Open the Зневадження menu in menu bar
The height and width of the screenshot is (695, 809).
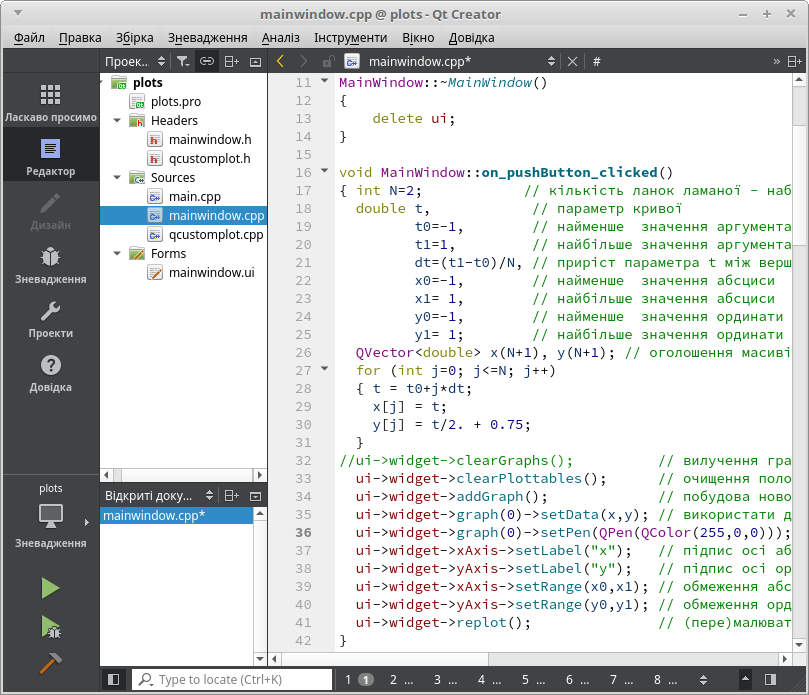pyautogui.click(x=207, y=37)
